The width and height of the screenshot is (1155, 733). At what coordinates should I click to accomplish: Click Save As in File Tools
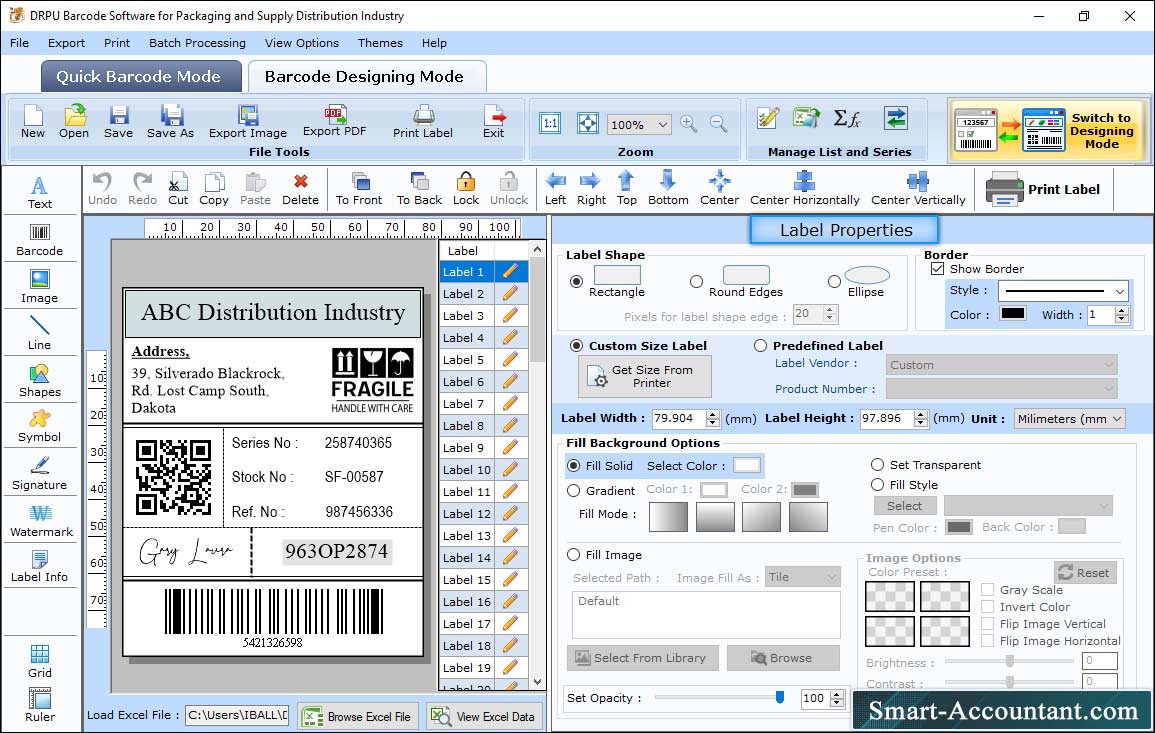[x=170, y=122]
